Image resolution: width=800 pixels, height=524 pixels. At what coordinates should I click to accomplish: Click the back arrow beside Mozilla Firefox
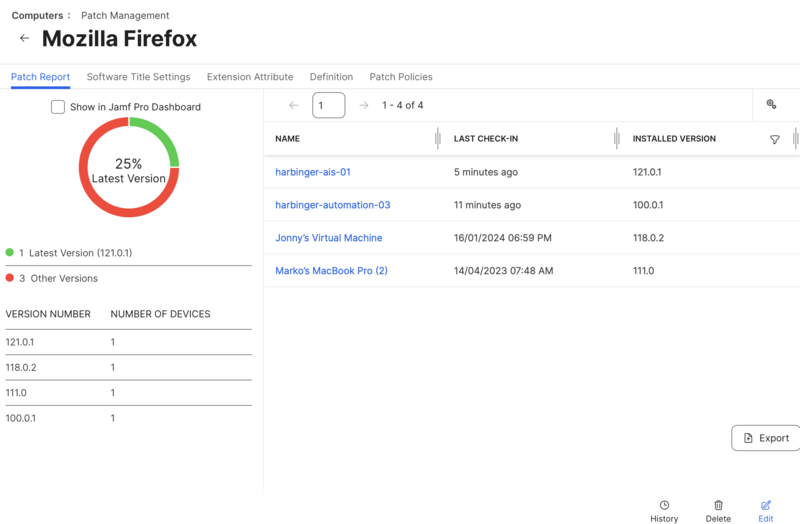tap(24, 38)
